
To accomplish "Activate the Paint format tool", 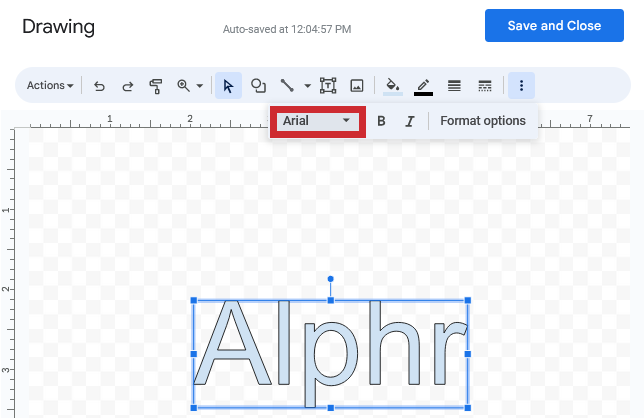I will [x=156, y=86].
